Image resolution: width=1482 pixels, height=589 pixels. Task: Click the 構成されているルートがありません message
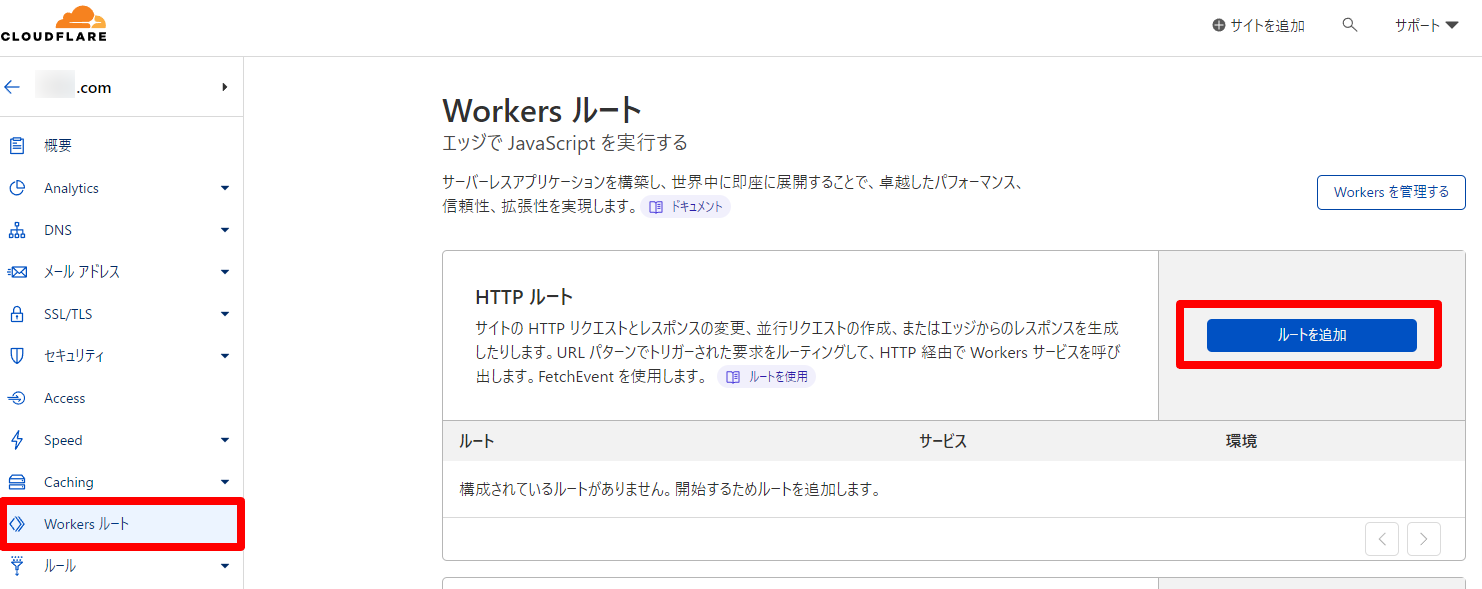tap(670, 490)
